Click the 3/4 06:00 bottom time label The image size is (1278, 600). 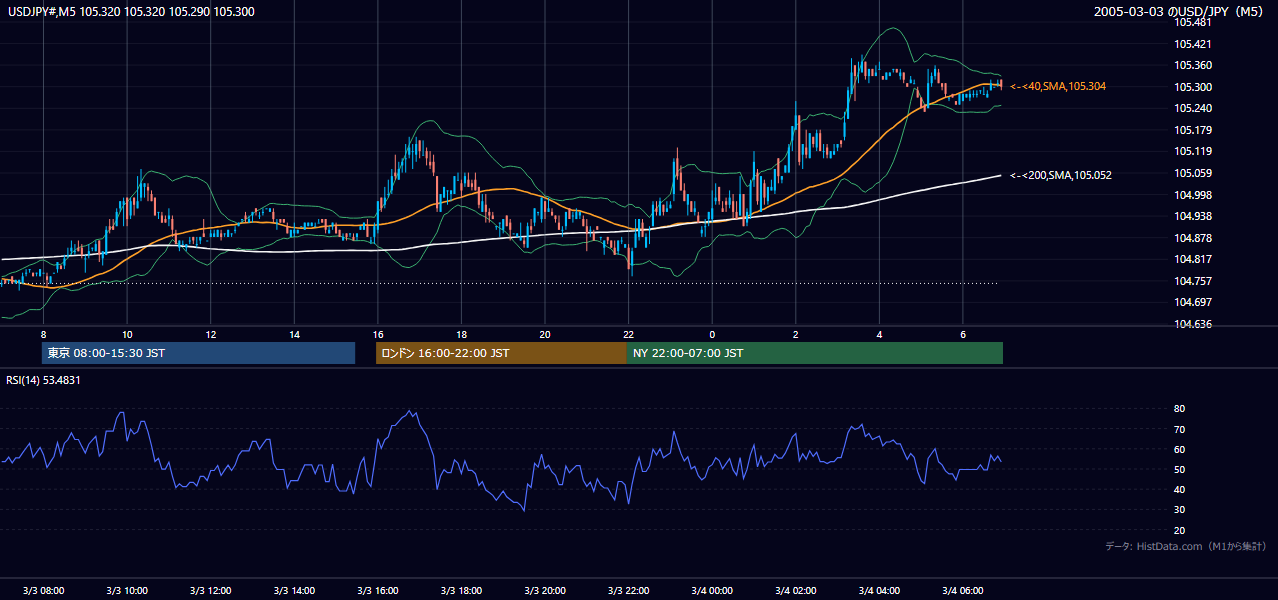[962, 590]
